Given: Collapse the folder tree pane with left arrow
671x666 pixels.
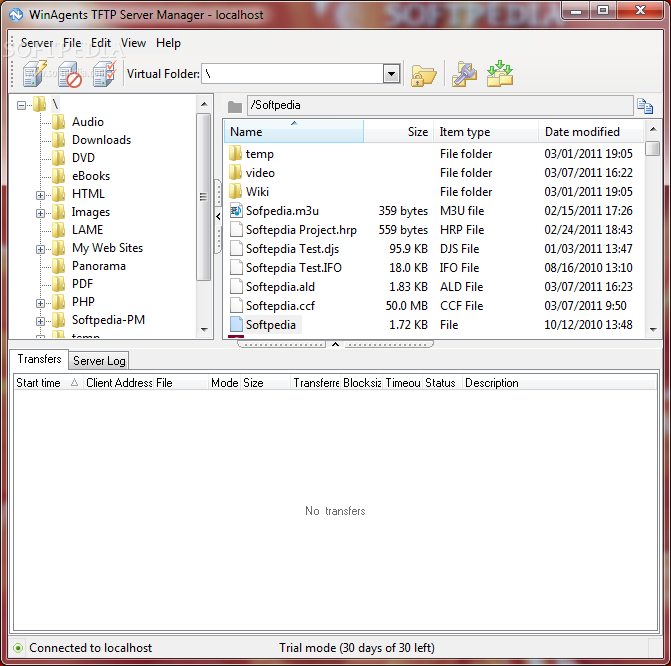Looking at the screenshot, I should point(218,217).
